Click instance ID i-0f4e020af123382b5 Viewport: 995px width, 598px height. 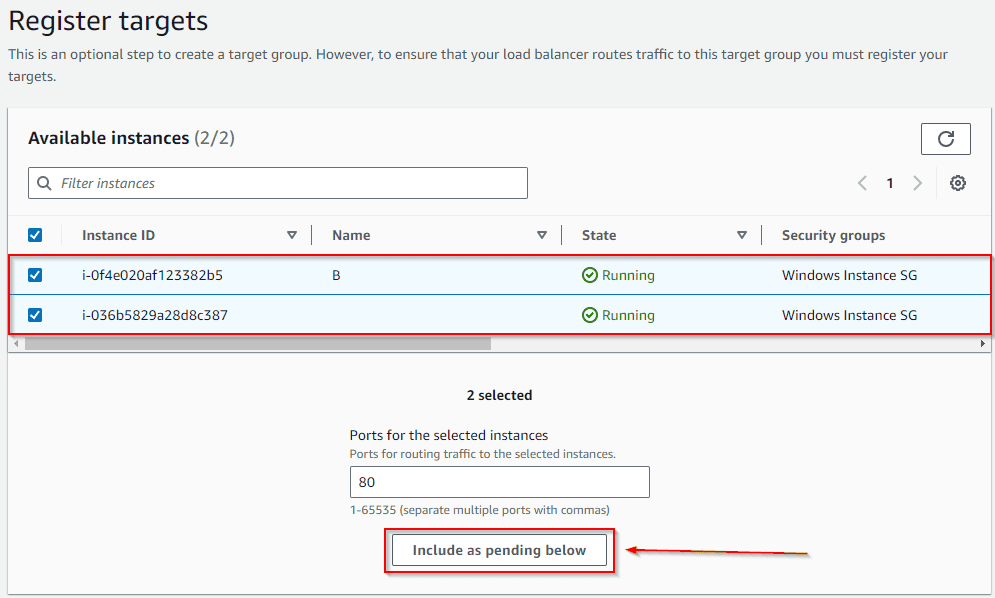point(152,275)
